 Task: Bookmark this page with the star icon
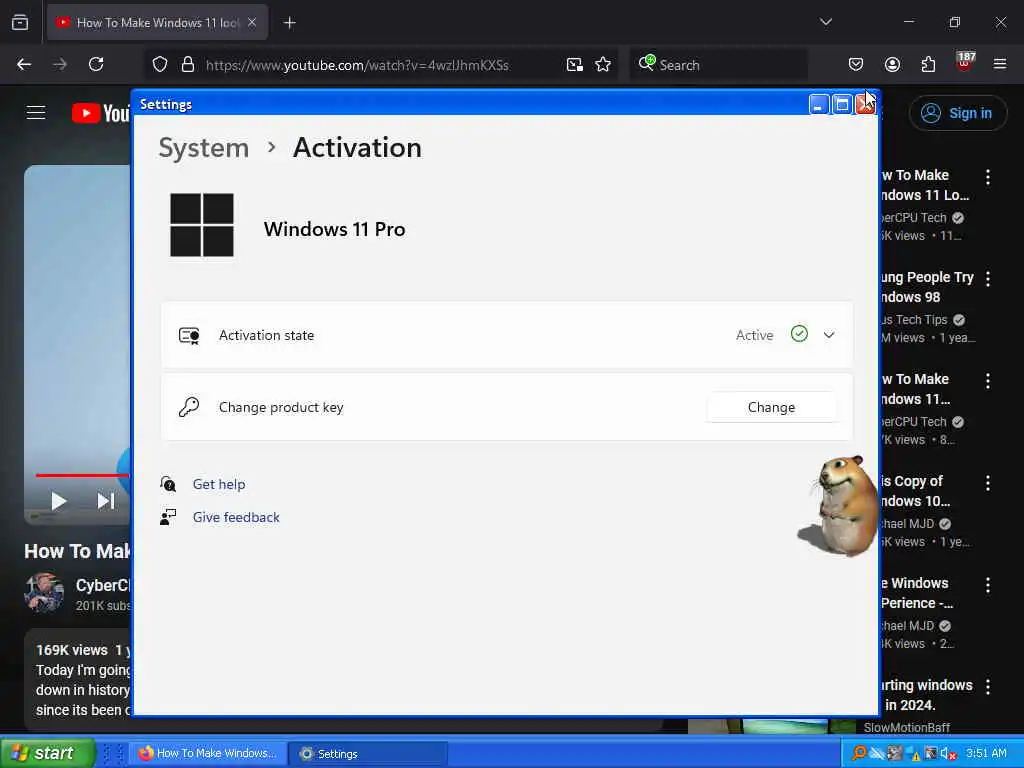(x=603, y=65)
